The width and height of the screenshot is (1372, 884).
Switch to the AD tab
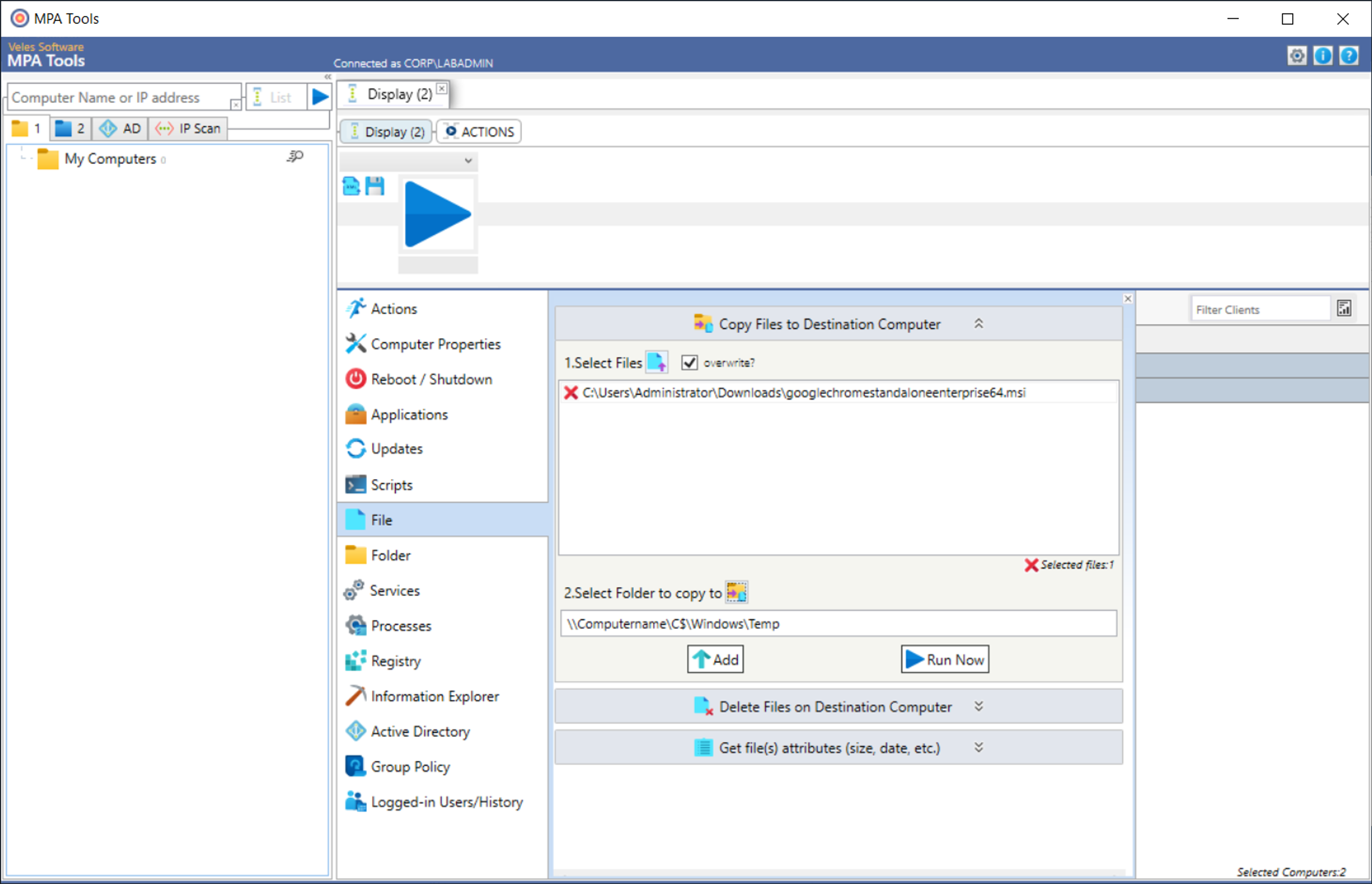click(119, 128)
